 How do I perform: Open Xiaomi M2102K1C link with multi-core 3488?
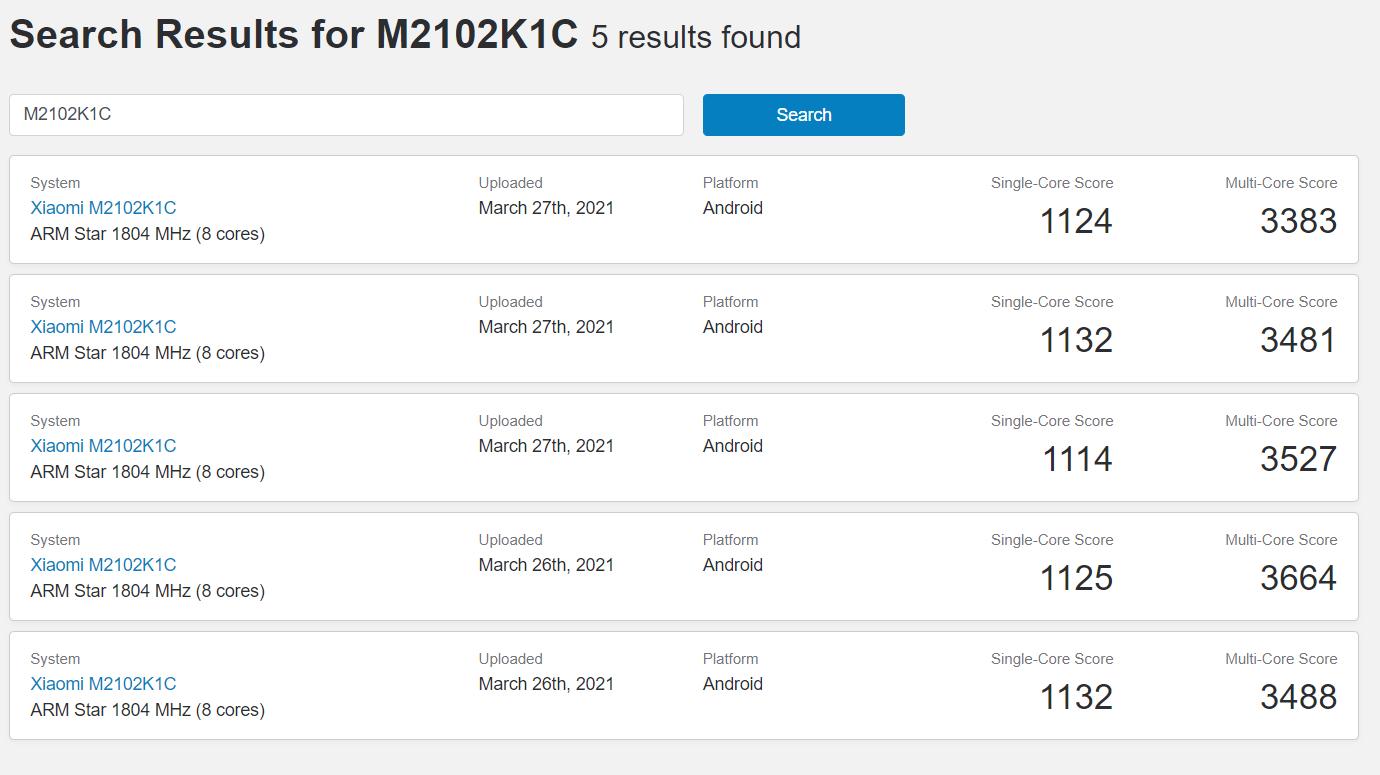click(103, 684)
